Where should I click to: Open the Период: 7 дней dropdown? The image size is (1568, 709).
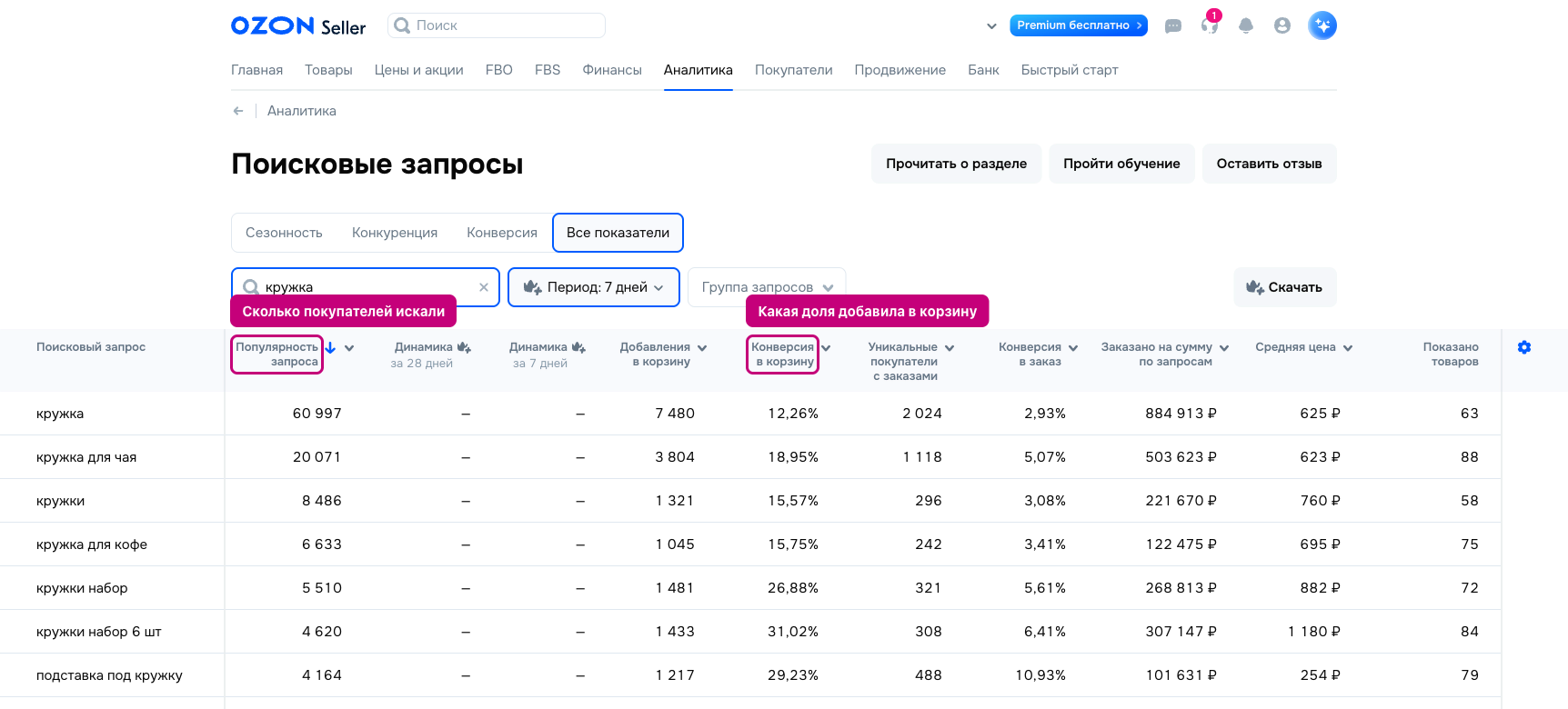click(x=594, y=287)
